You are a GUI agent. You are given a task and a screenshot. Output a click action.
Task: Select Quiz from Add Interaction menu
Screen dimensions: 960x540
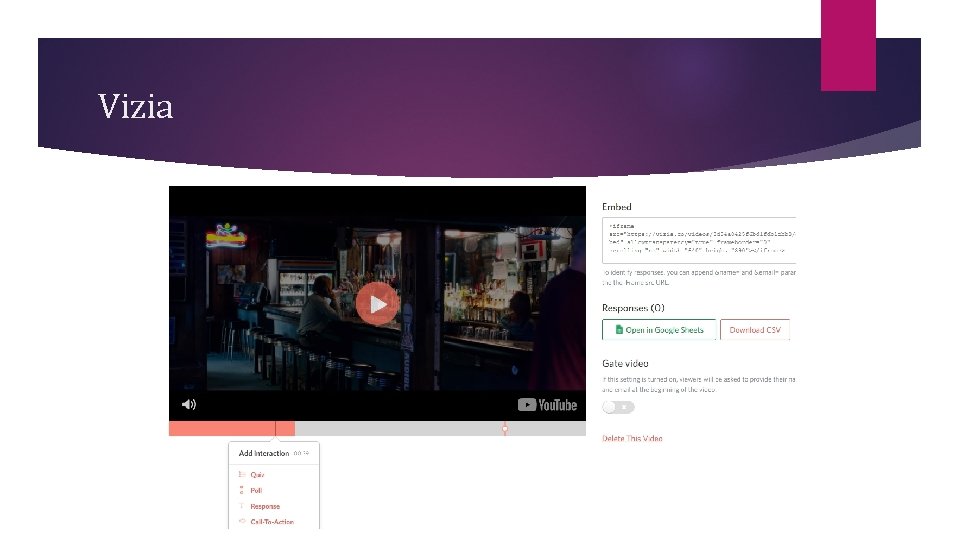pos(257,474)
